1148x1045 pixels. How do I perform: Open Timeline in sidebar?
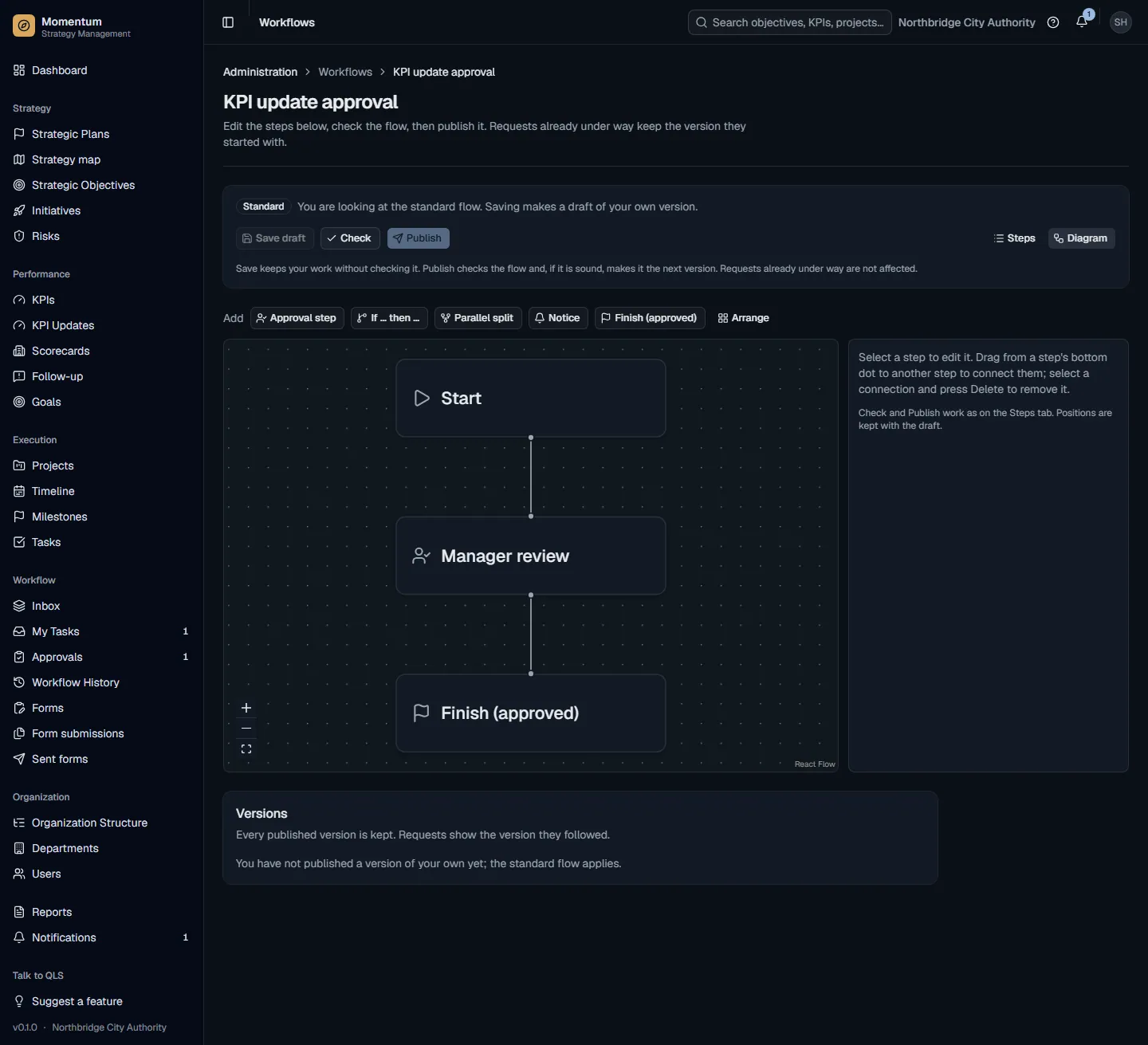(101, 491)
